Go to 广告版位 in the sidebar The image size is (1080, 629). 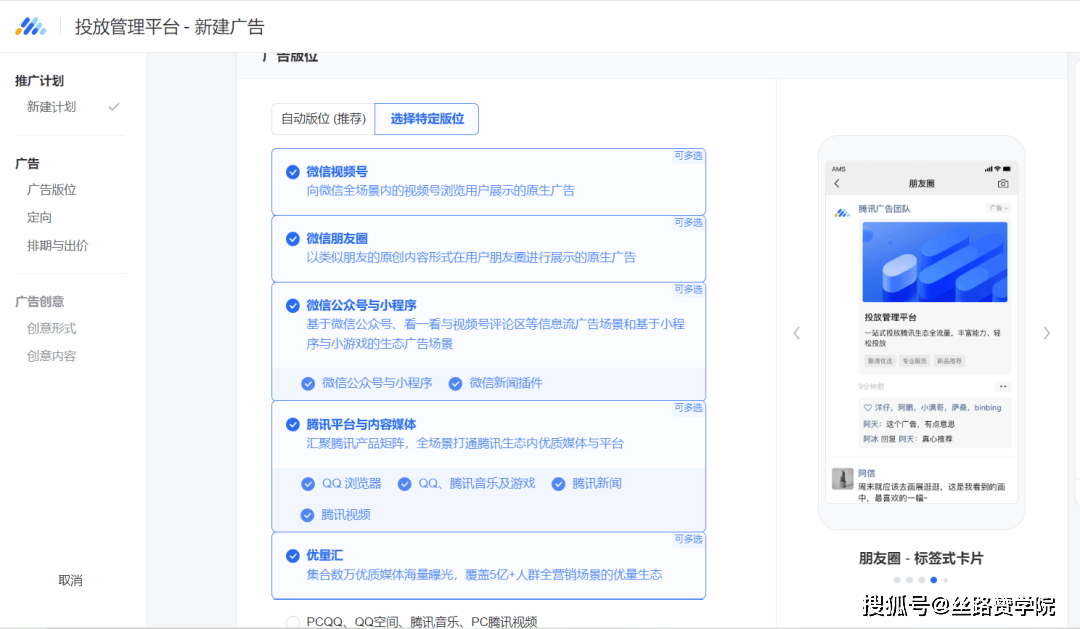52,189
